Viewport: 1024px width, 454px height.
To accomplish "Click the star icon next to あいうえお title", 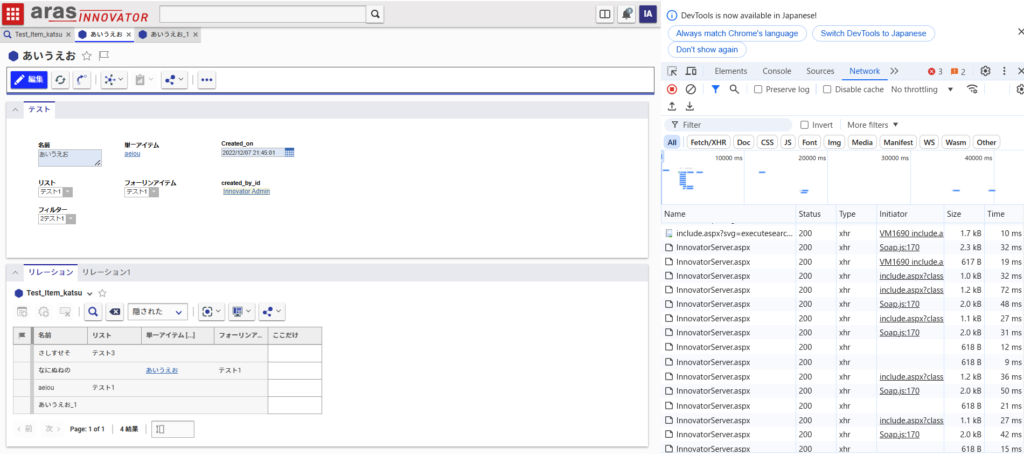I will (86, 56).
